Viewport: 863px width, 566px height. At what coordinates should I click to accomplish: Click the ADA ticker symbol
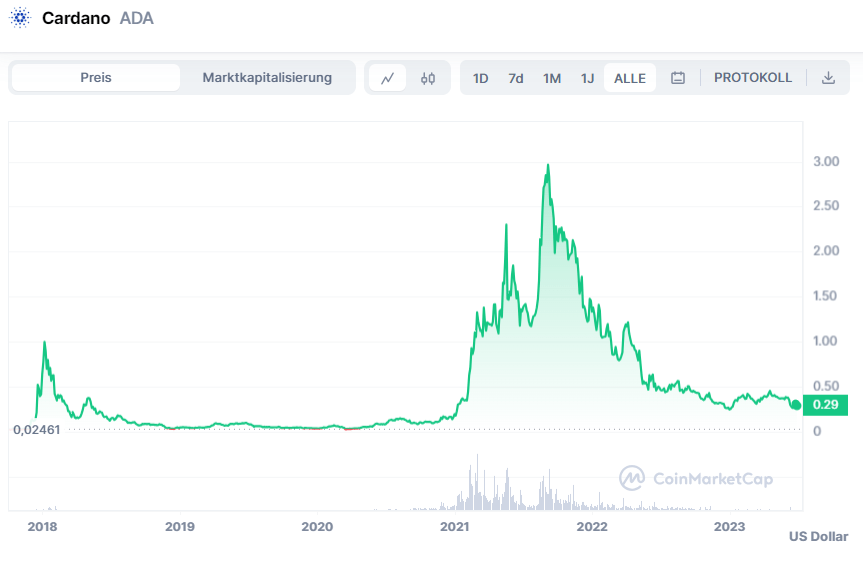point(136,18)
